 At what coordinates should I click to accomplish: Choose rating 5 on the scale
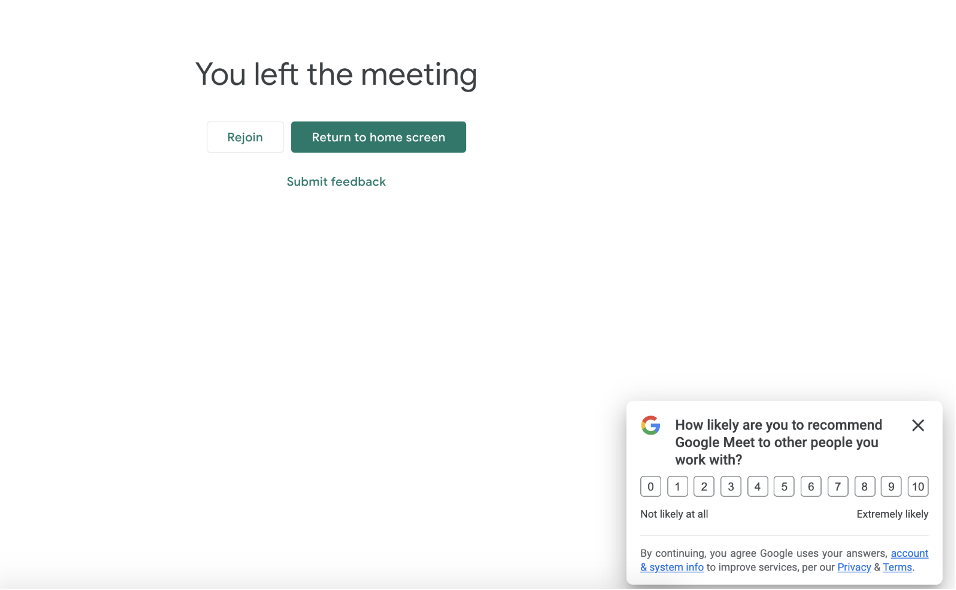[x=784, y=487]
